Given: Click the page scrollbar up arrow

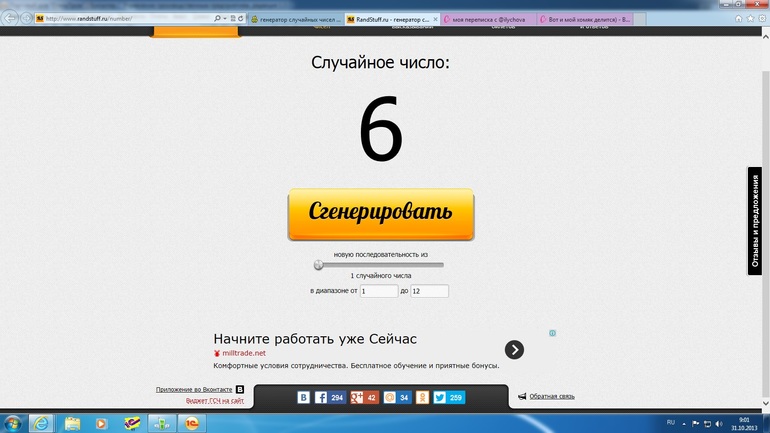Looking at the screenshot, I should tap(766, 36).
